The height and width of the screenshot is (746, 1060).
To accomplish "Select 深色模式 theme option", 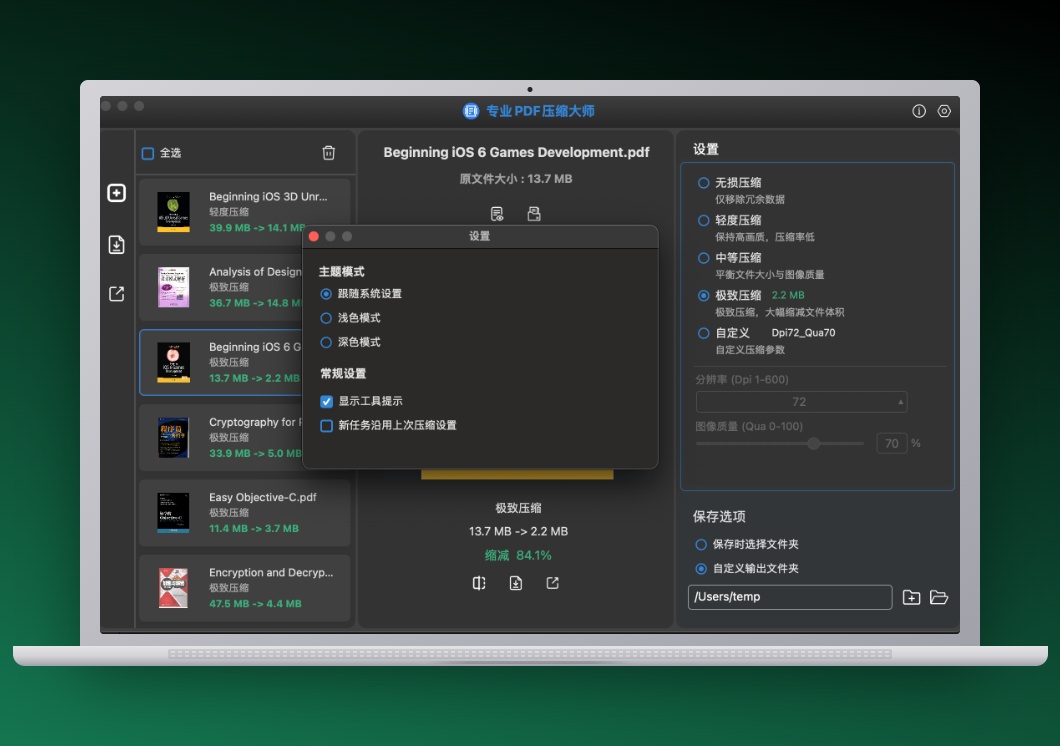I will coord(326,343).
